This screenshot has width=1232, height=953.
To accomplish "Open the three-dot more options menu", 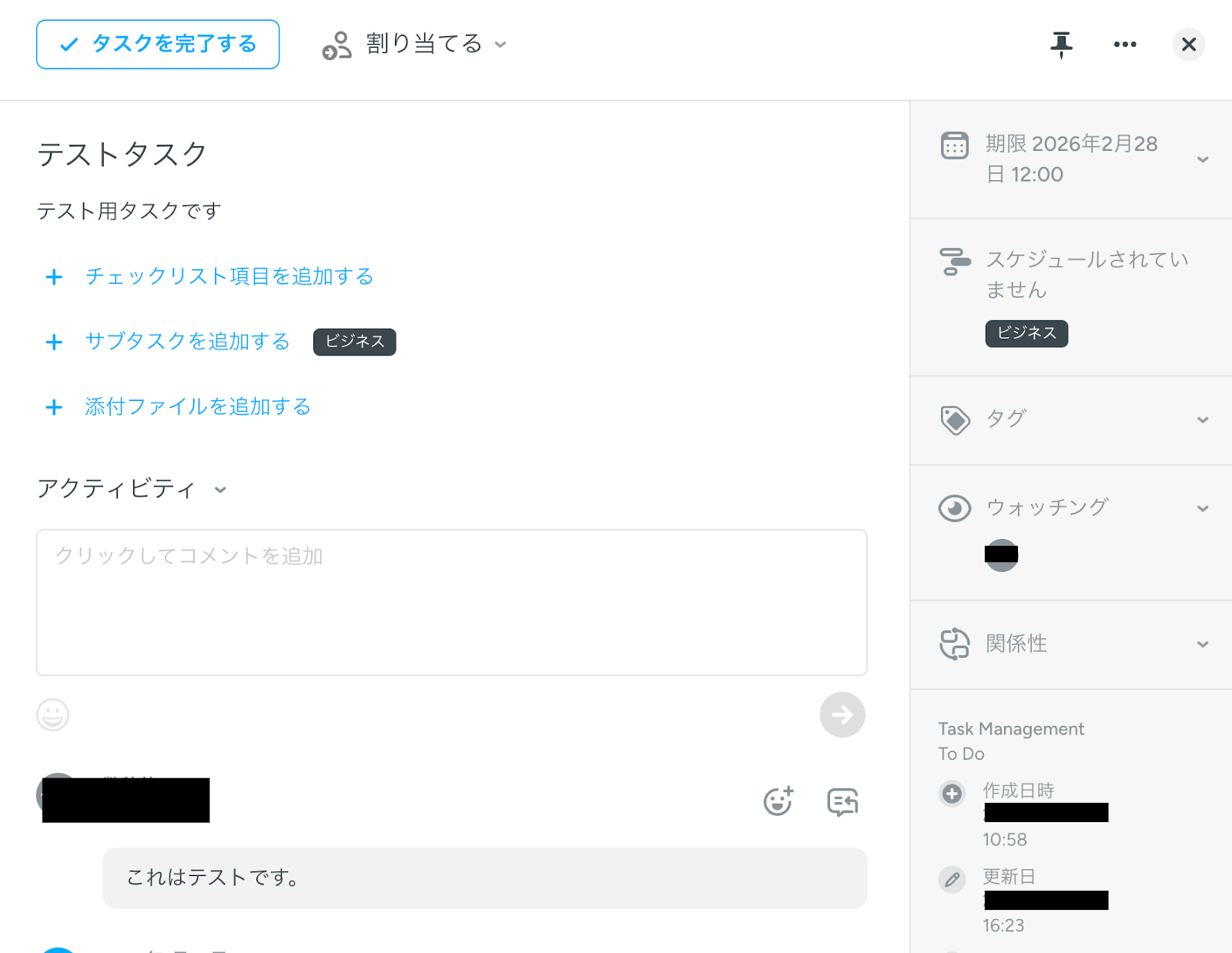I will click(x=1125, y=45).
